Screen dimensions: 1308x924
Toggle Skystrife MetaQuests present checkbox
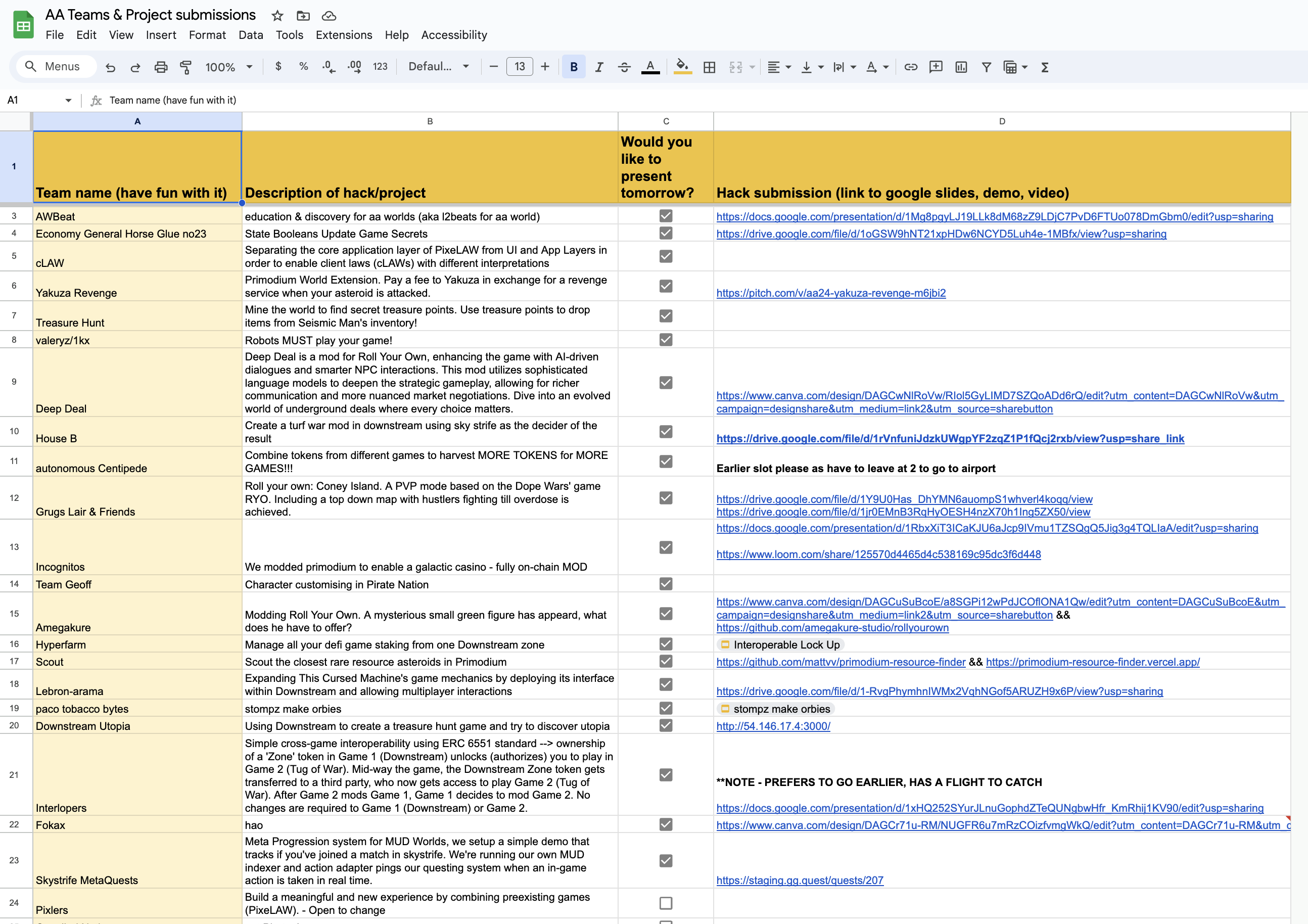(666, 860)
